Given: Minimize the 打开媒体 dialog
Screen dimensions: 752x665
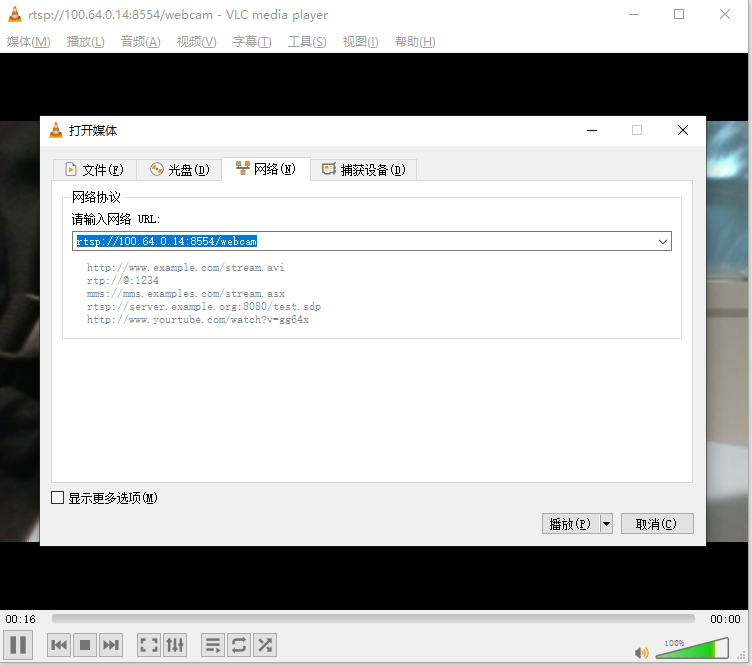Looking at the screenshot, I should pyautogui.click(x=592, y=130).
